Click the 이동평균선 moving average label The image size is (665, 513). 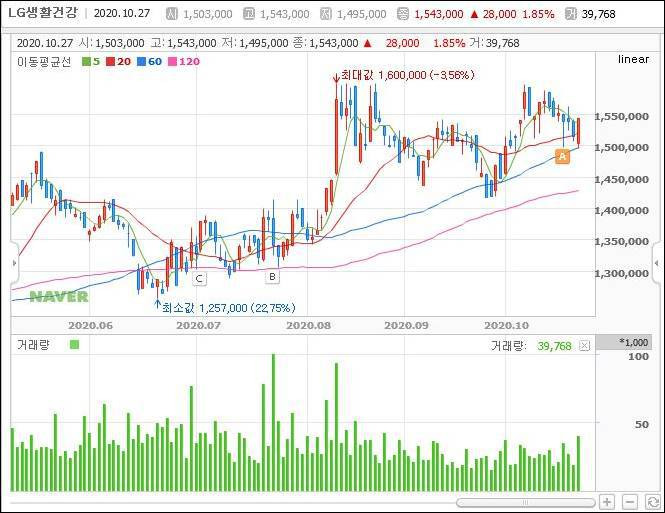(44, 62)
